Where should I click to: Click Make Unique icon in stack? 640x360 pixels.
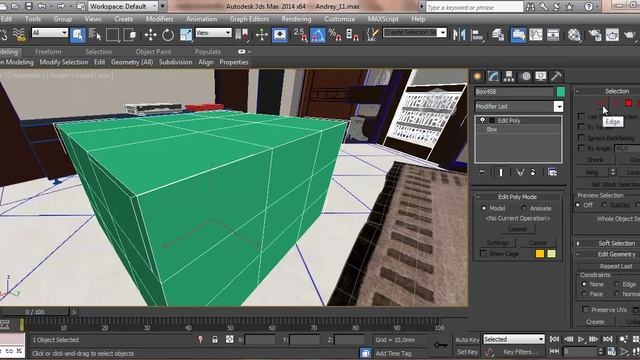(x=520, y=172)
